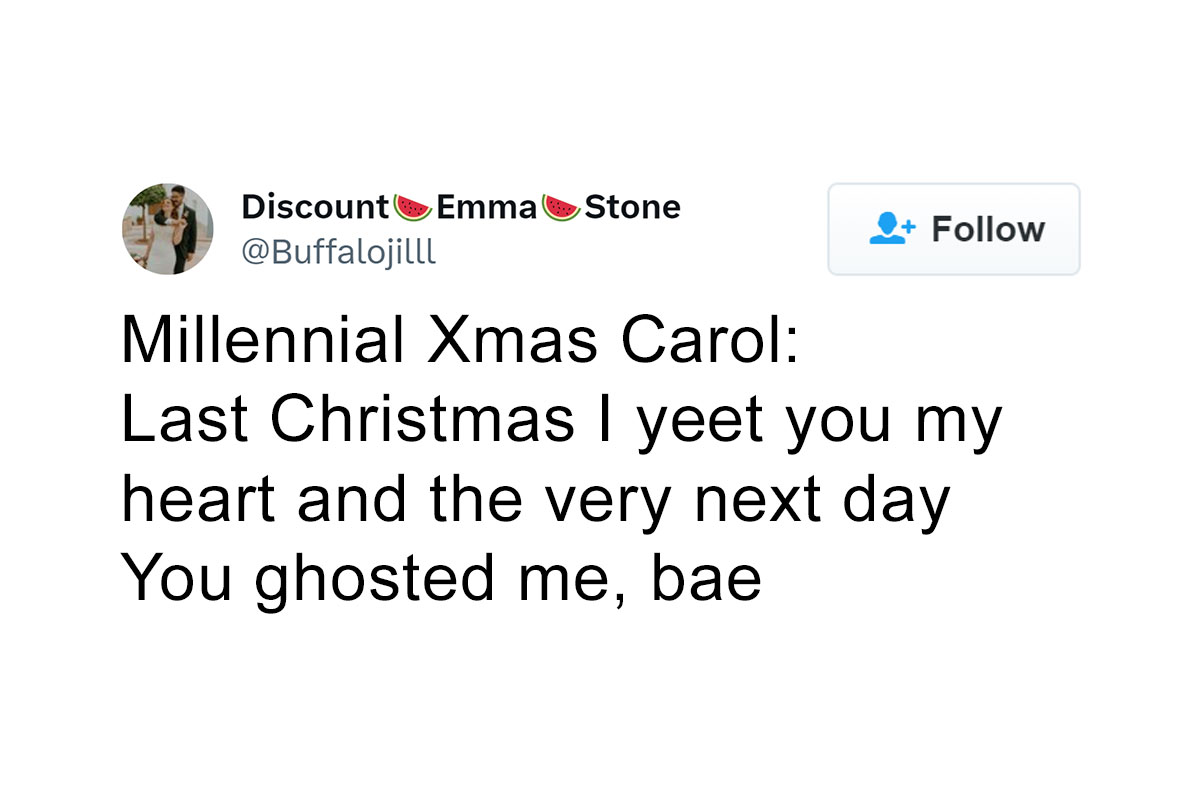The height and width of the screenshot is (800, 1200).
Task: Click the avatar thumbnail next to the username
Action: 168,229
